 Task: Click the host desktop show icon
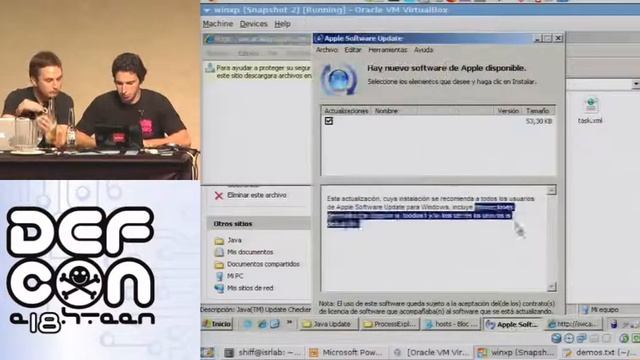(x=207, y=352)
